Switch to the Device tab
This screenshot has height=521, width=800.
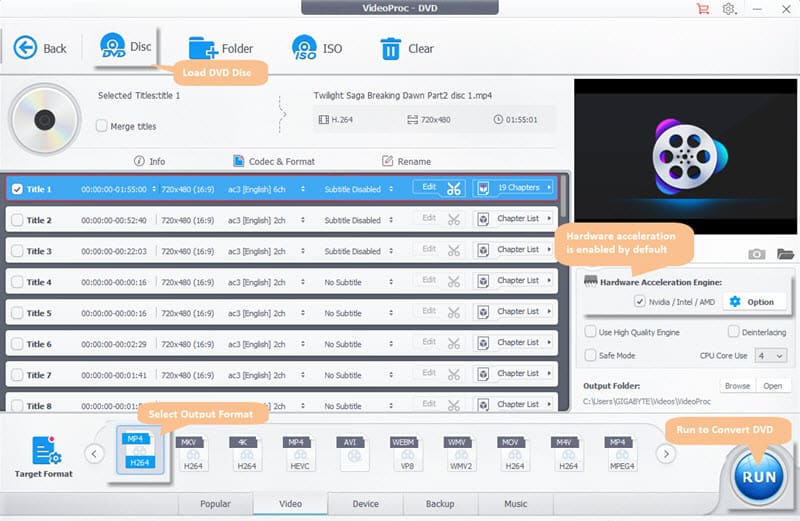point(366,504)
